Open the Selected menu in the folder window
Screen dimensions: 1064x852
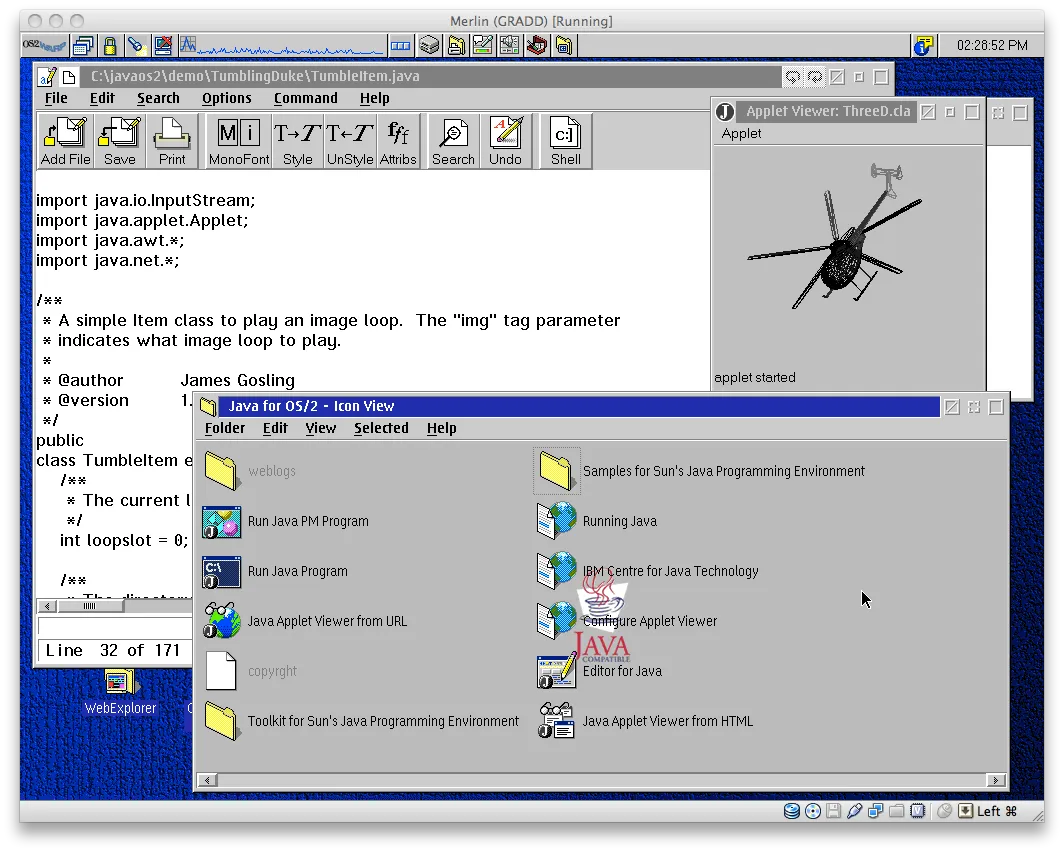tap(381, 428)
